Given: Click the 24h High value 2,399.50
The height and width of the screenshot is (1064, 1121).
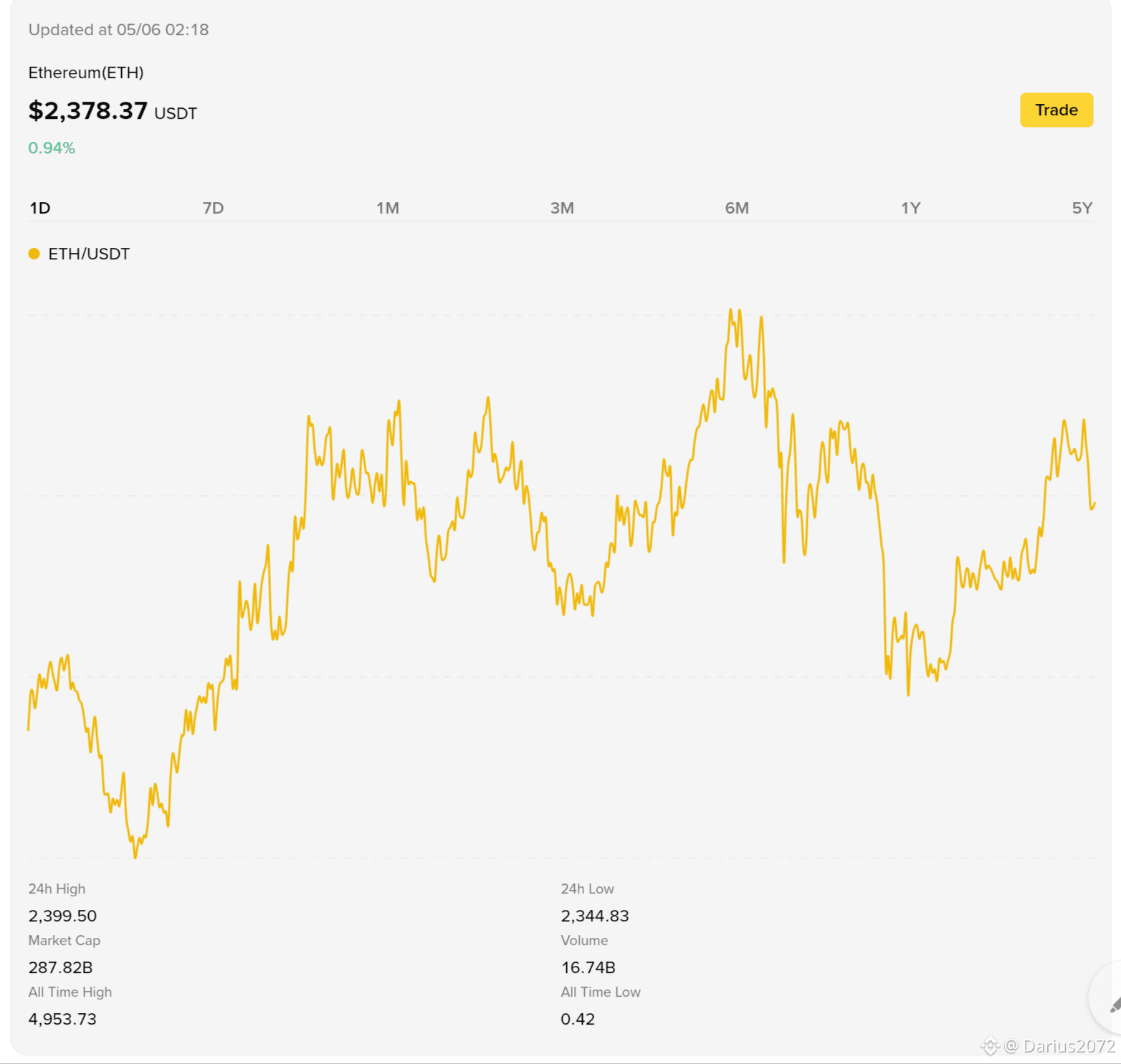Looking at the screenshot, I should pos(62,916).
